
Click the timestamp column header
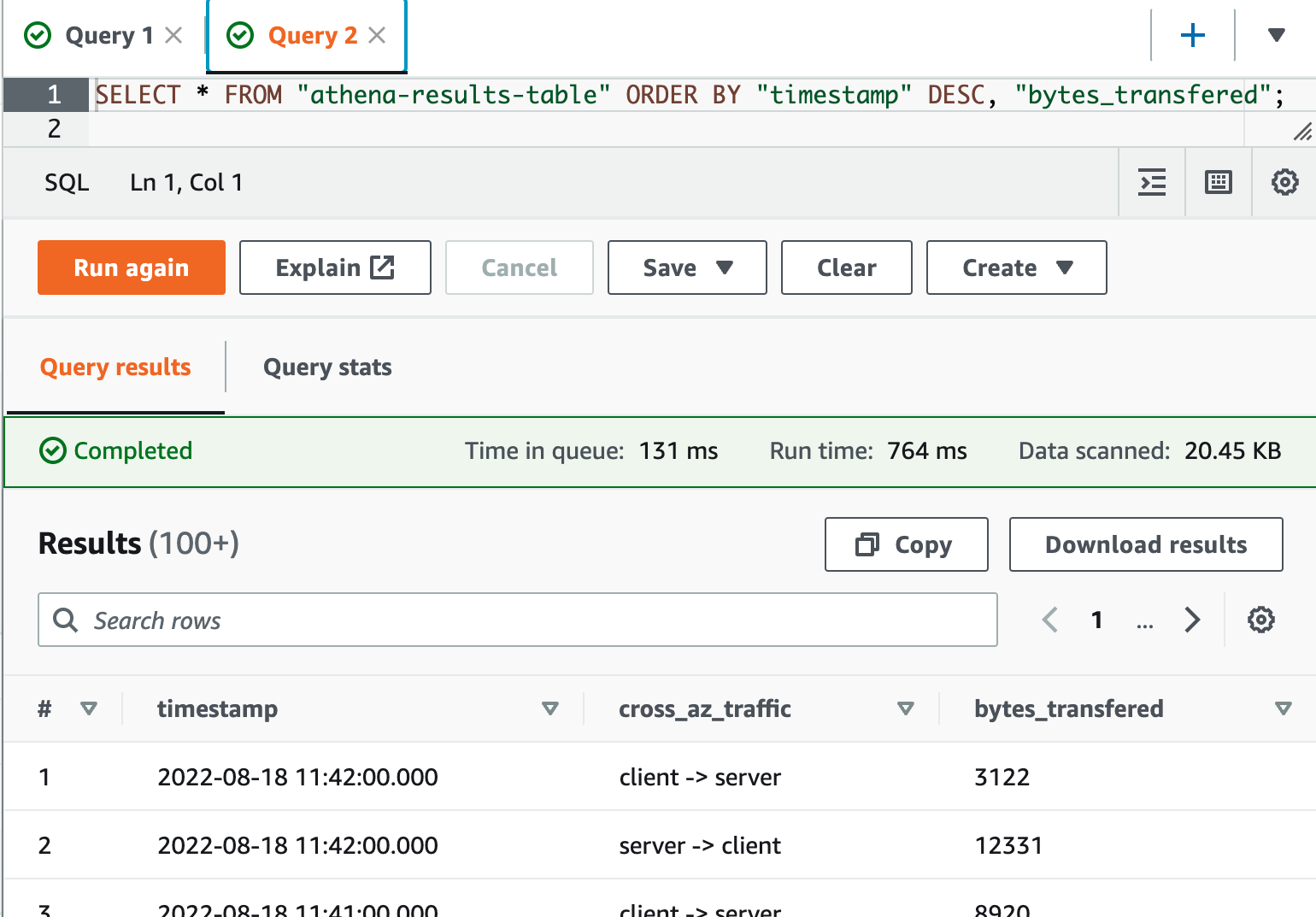pos(217,708)
